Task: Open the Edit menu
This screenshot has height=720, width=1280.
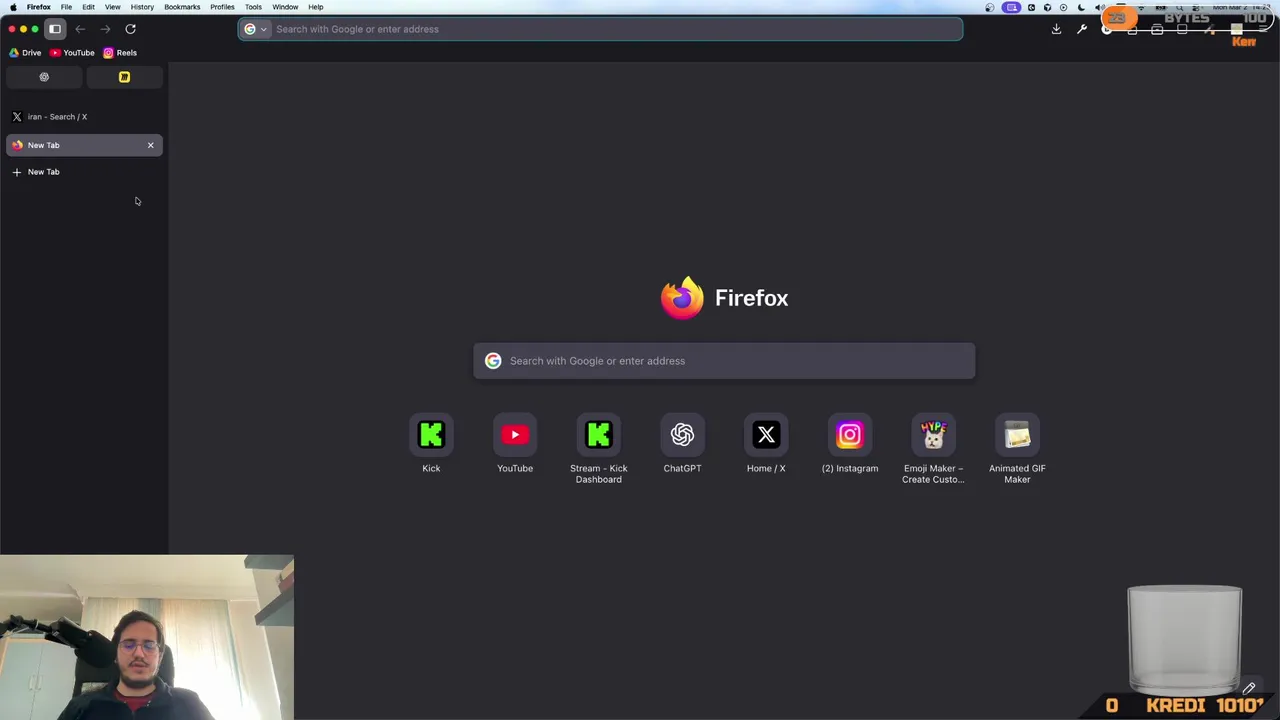Action: [x=88, y=7]
